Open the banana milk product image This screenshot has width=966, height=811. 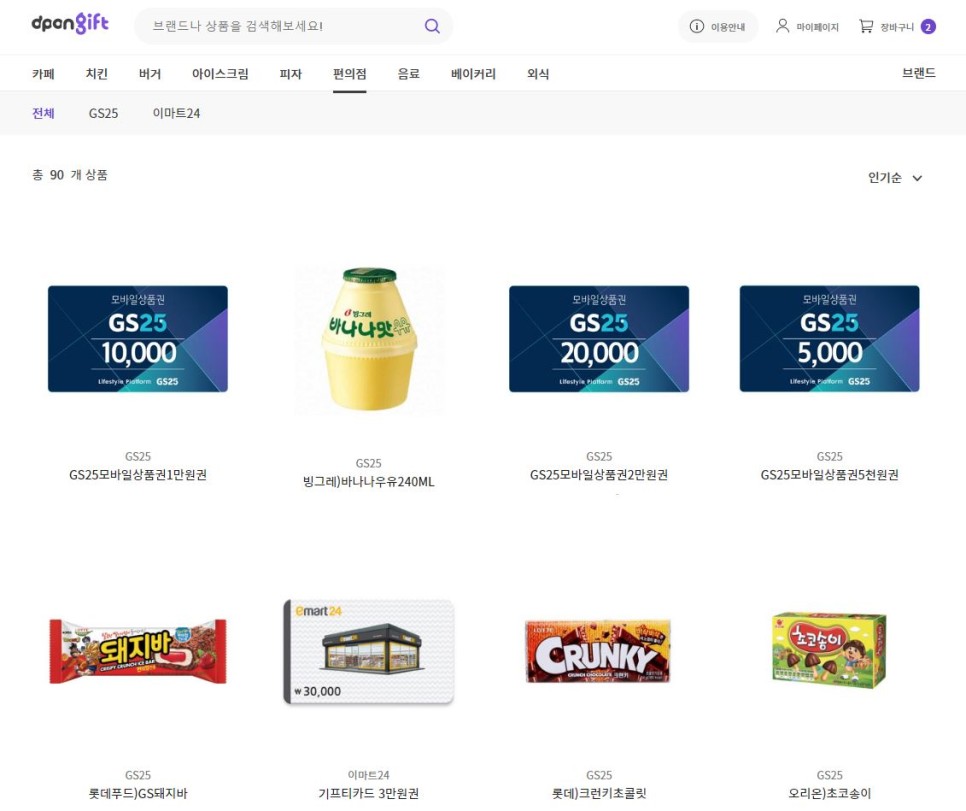coord(369,340)
